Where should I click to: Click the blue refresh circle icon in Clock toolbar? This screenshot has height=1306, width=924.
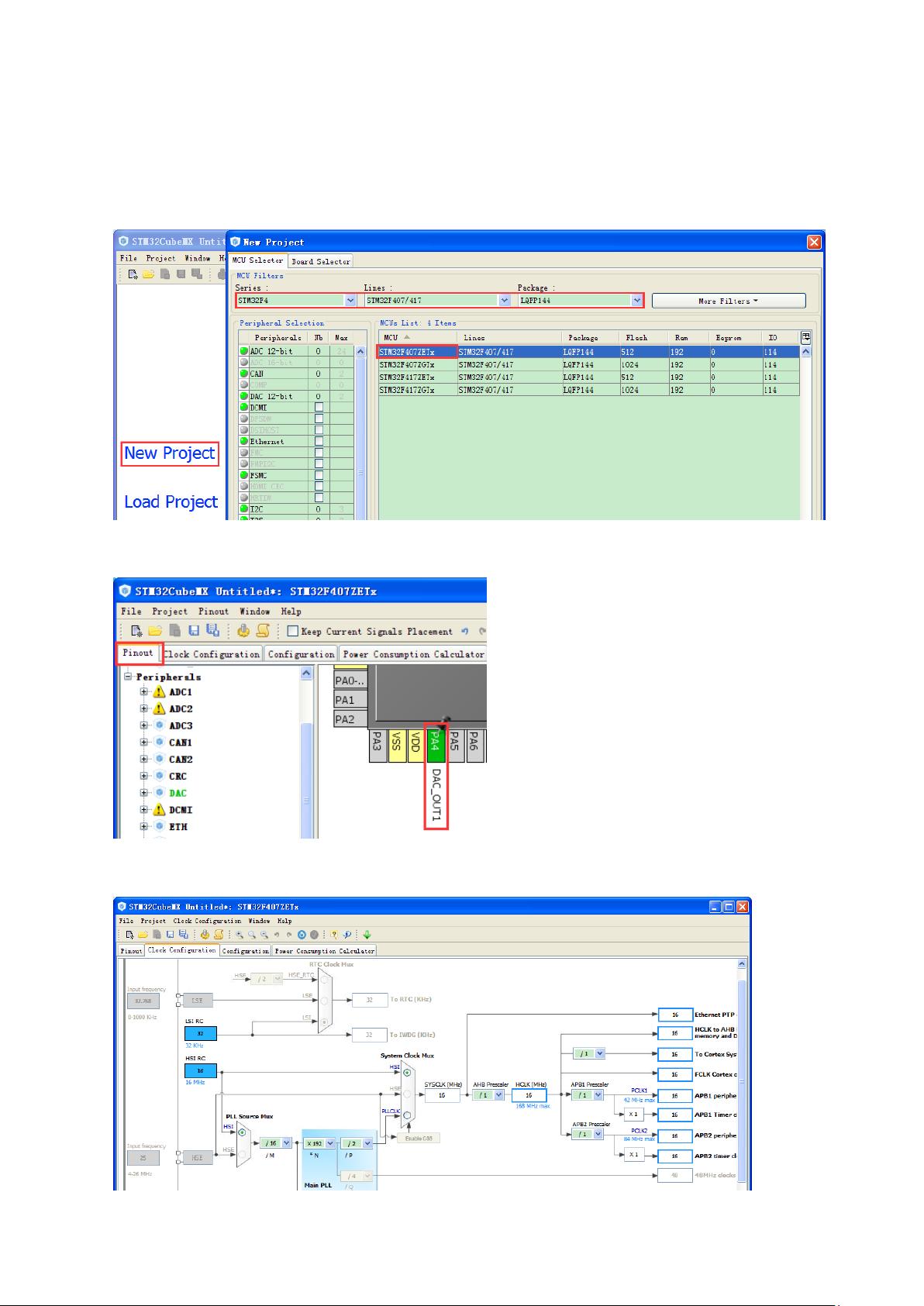click(x=302, y=935)
